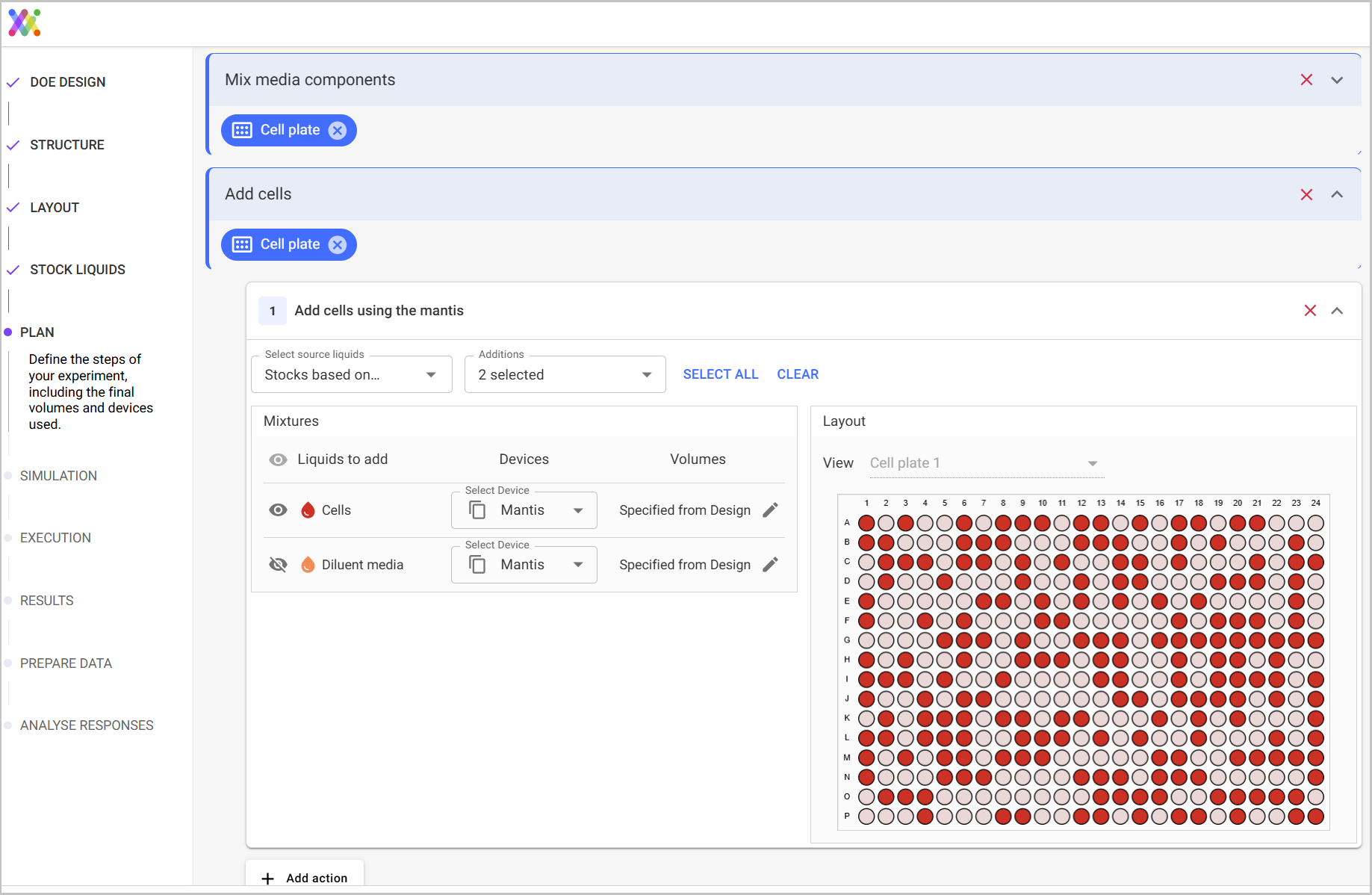Go to the Stock Liquids step

[77, 270]
